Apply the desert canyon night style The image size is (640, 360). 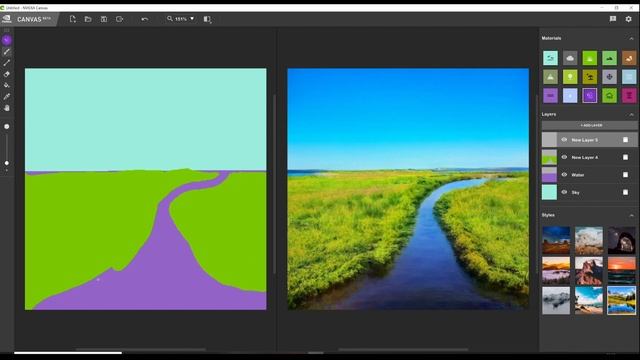tap(556, 240)
